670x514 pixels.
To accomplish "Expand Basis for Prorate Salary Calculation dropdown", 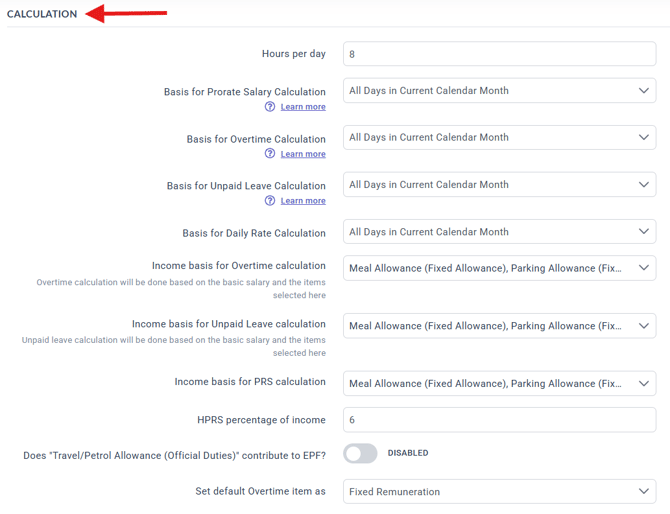I will [499, 91].
